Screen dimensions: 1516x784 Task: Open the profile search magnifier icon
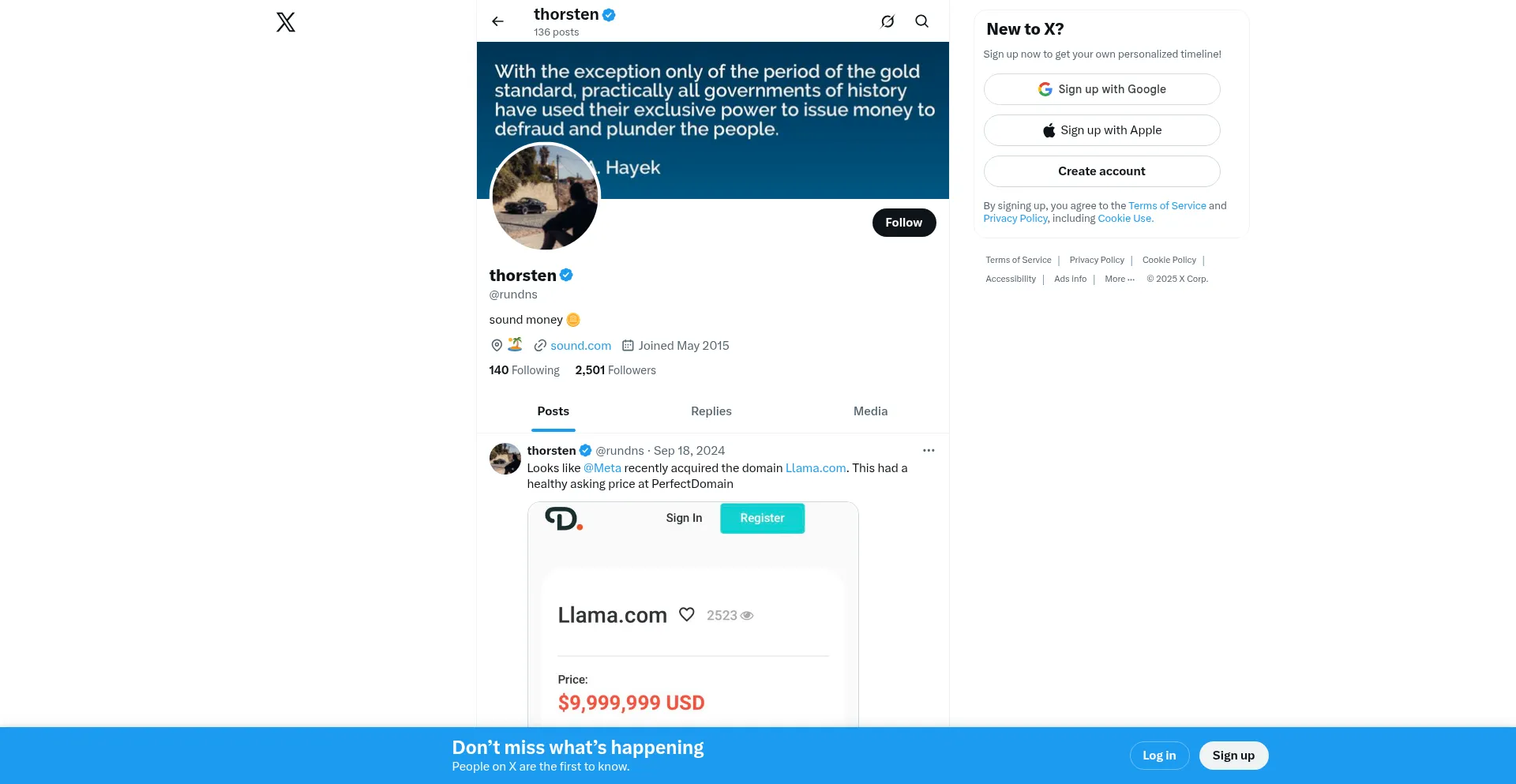(921, 21)
